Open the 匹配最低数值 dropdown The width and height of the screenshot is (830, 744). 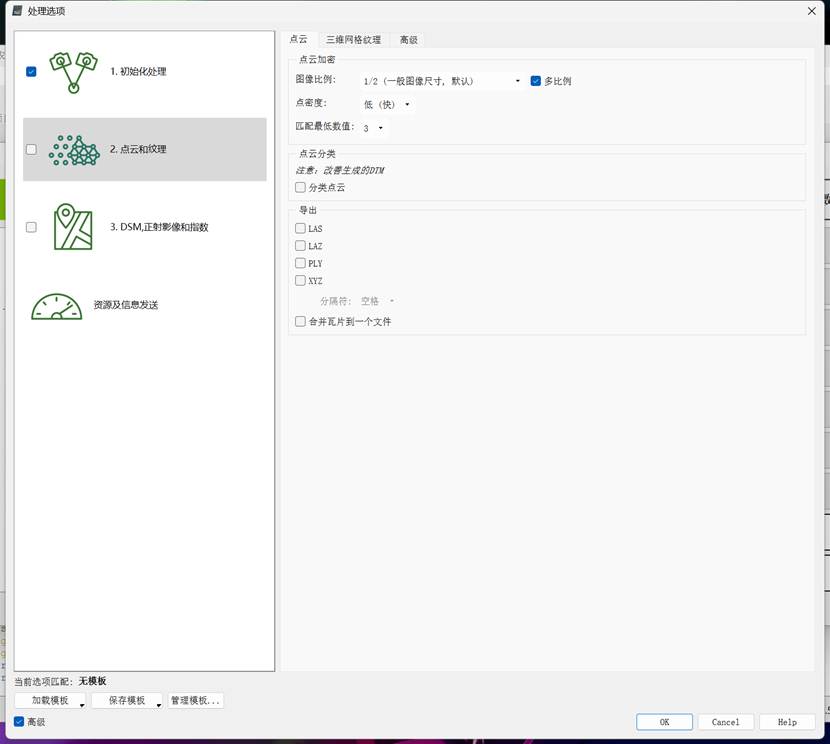(374, 128)
